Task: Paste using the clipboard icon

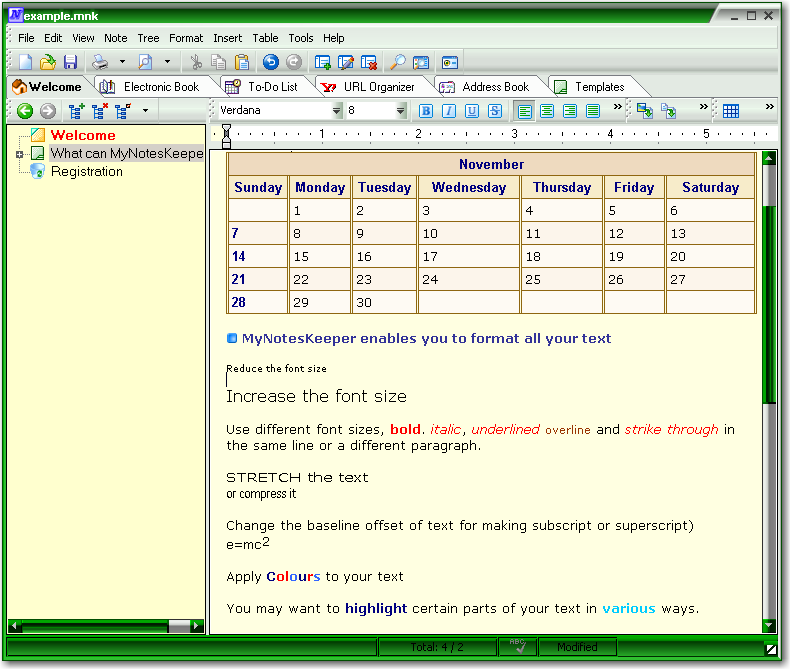Action: (242, 62)
